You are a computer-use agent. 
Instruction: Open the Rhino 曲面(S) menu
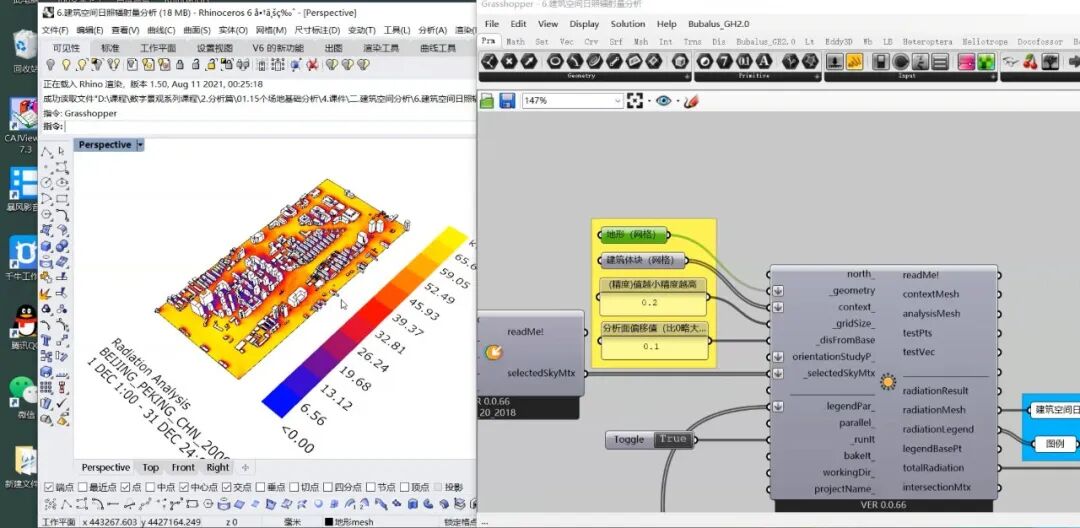pyautogui.click(x=196, y=30)
